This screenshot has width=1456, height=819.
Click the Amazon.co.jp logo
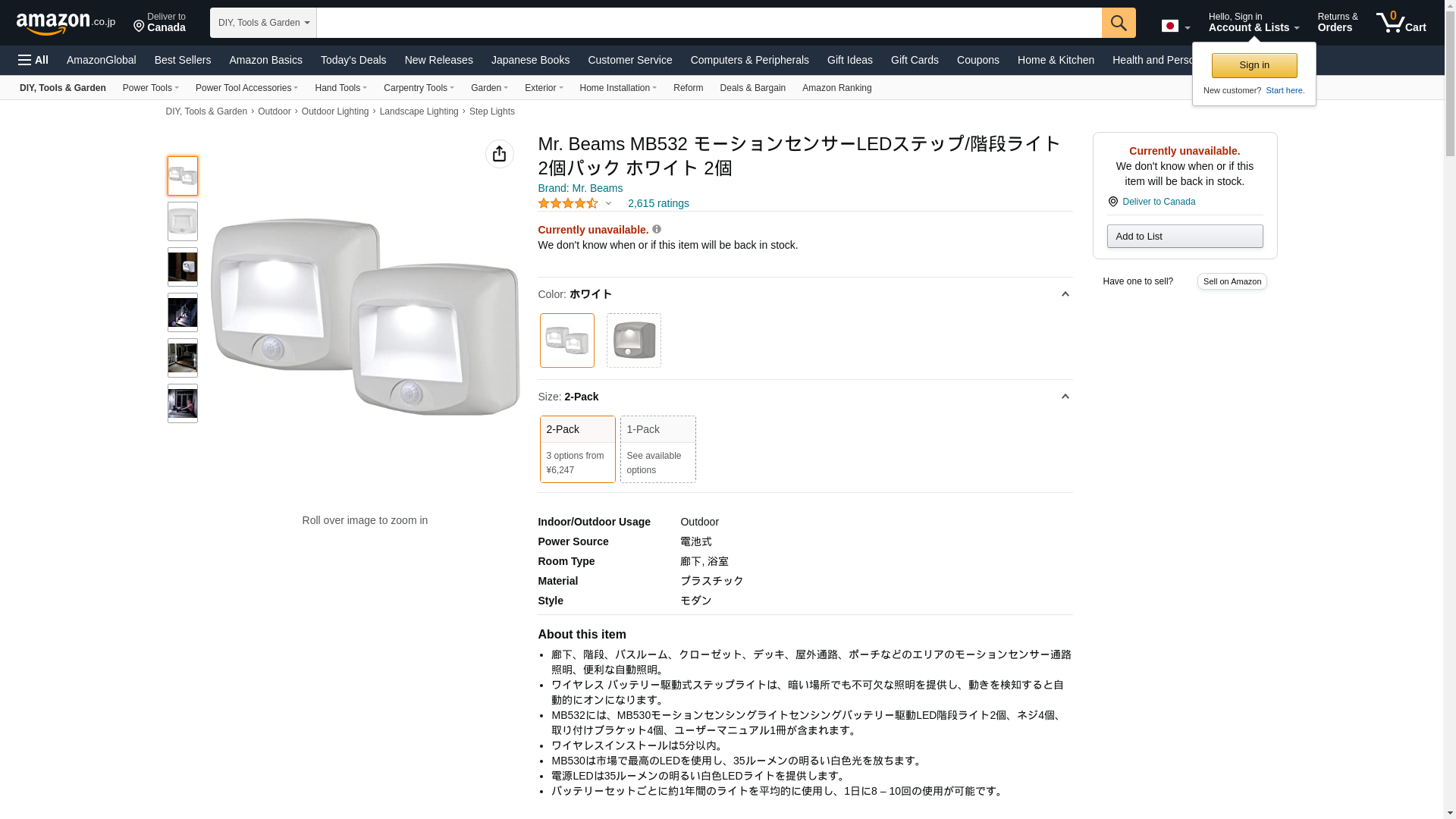tap(65, 23)
